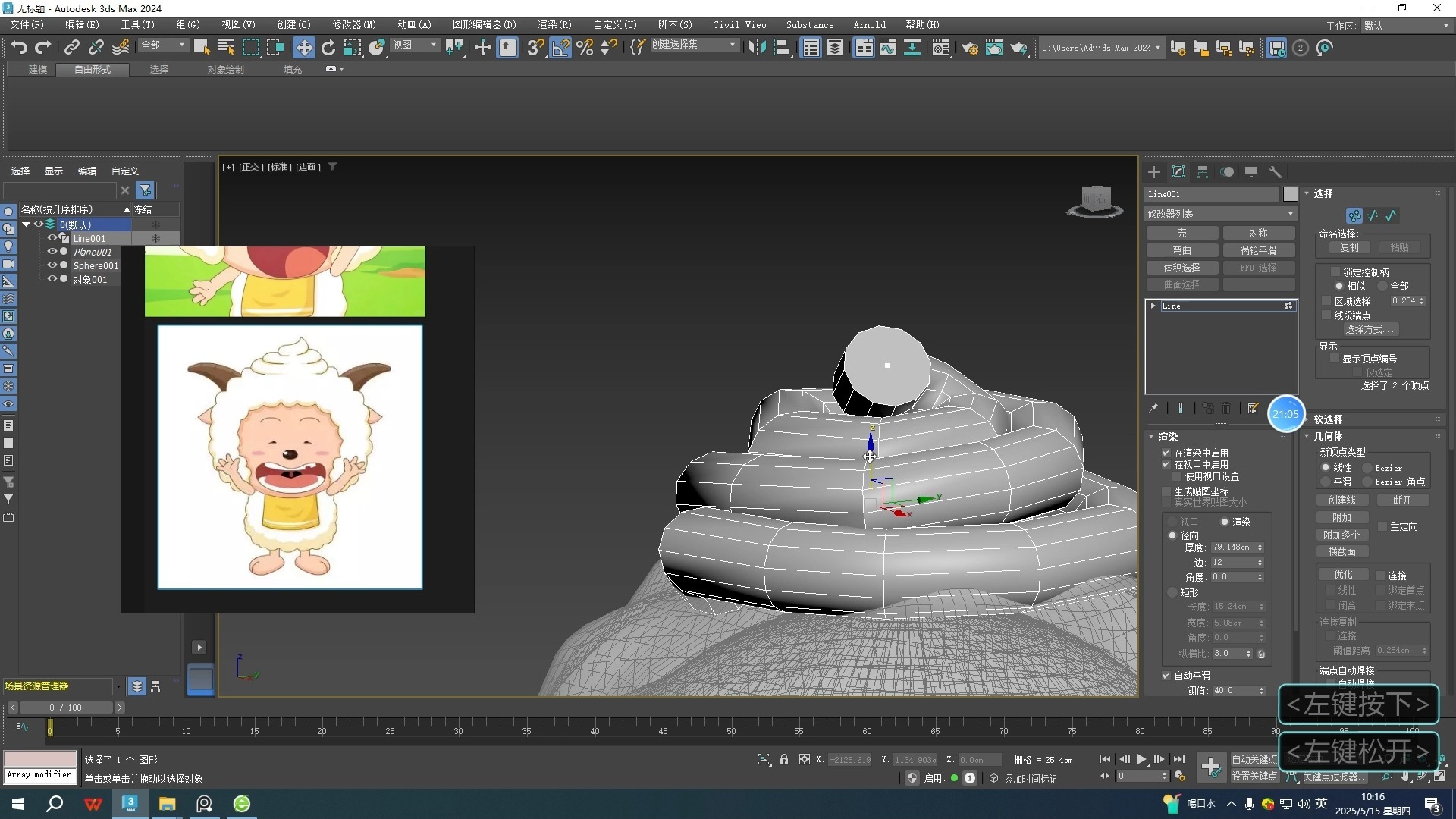Open named selection sets 创建选择集 dropdown
The image size is (1456, 819).
pos(693,45)
